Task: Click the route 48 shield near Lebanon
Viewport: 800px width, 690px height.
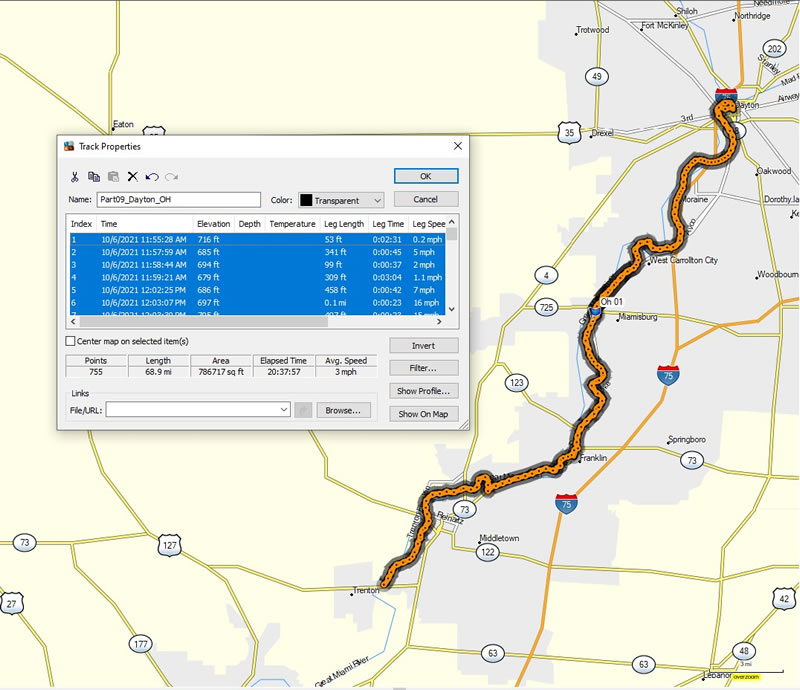Action: (744, 651)
